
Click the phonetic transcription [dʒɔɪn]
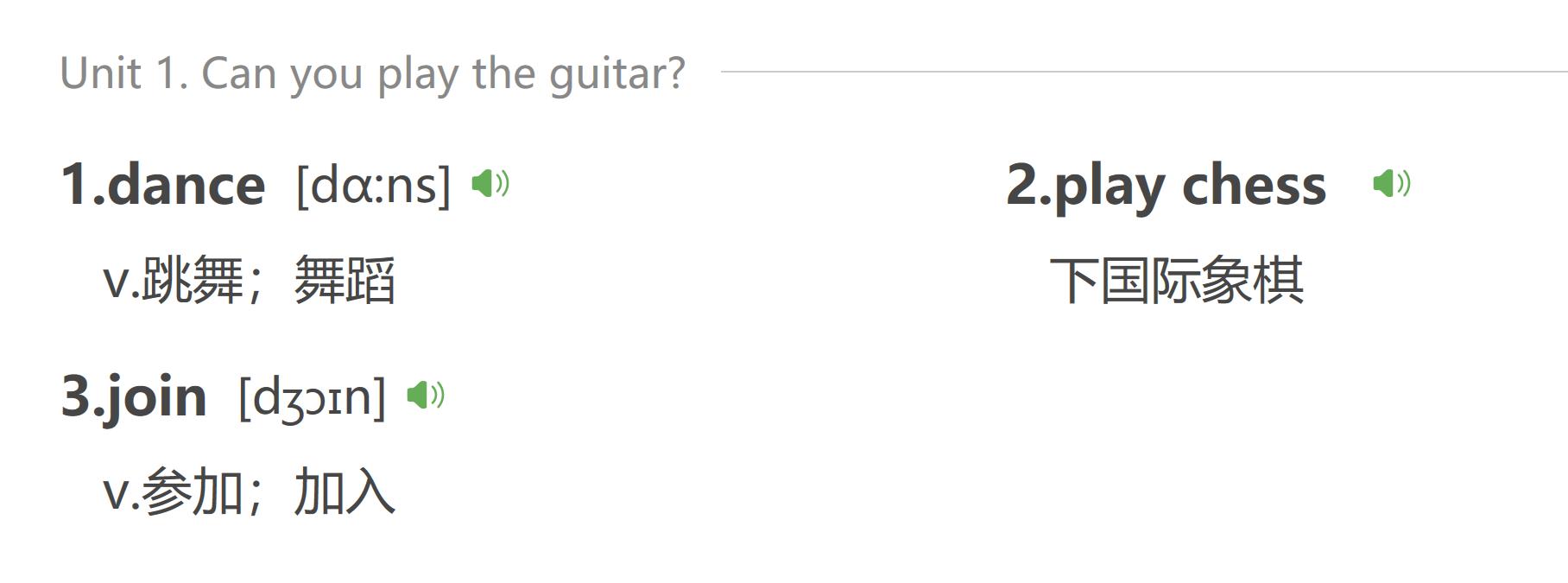coord(312,397)
